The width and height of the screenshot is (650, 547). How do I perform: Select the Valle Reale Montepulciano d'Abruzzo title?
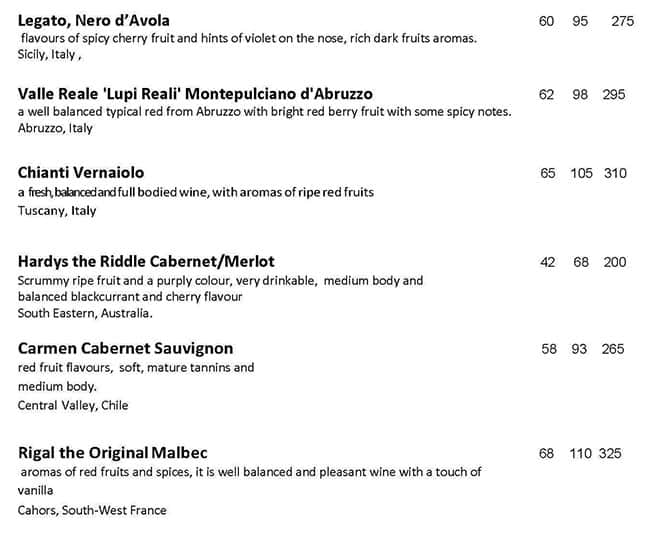(x=195, y=93)
